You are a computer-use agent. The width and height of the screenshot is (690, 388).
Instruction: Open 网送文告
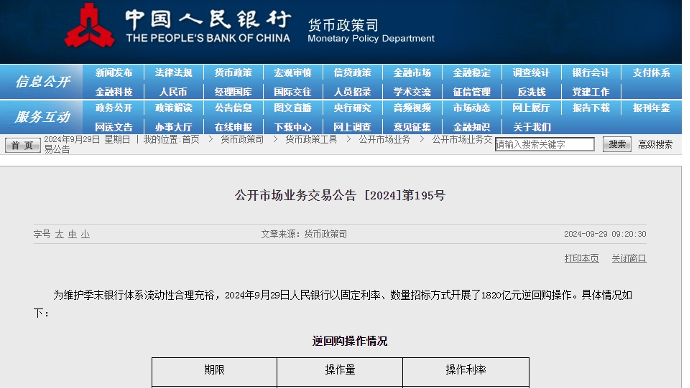click(114, 127)
